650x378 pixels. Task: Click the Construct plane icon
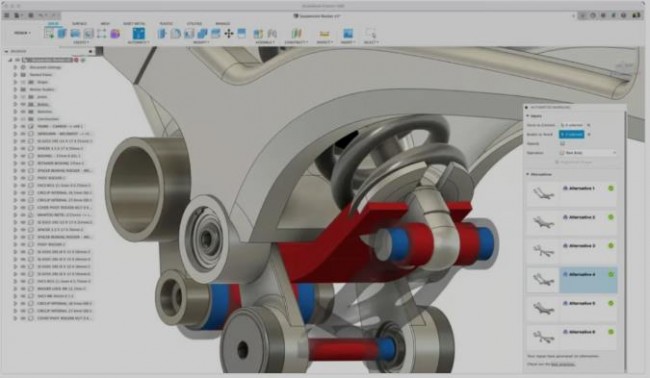296,34
